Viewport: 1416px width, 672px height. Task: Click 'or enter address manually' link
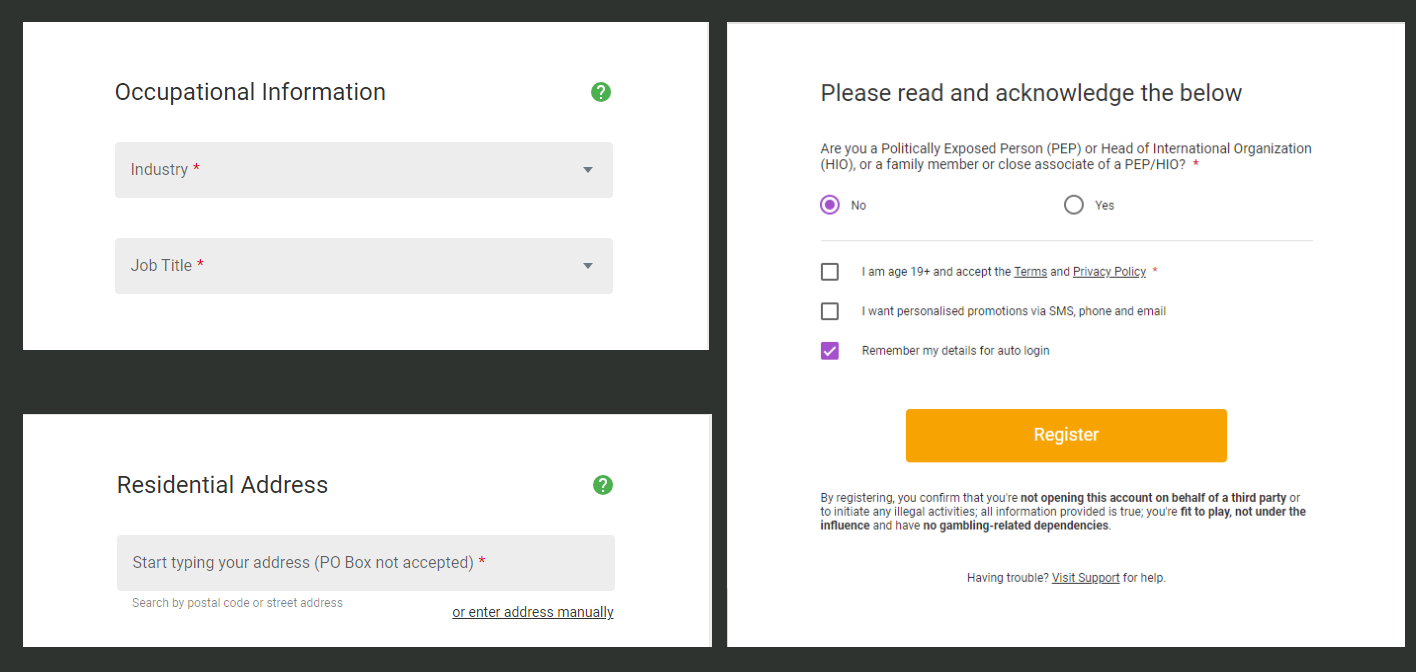(533, 612)
